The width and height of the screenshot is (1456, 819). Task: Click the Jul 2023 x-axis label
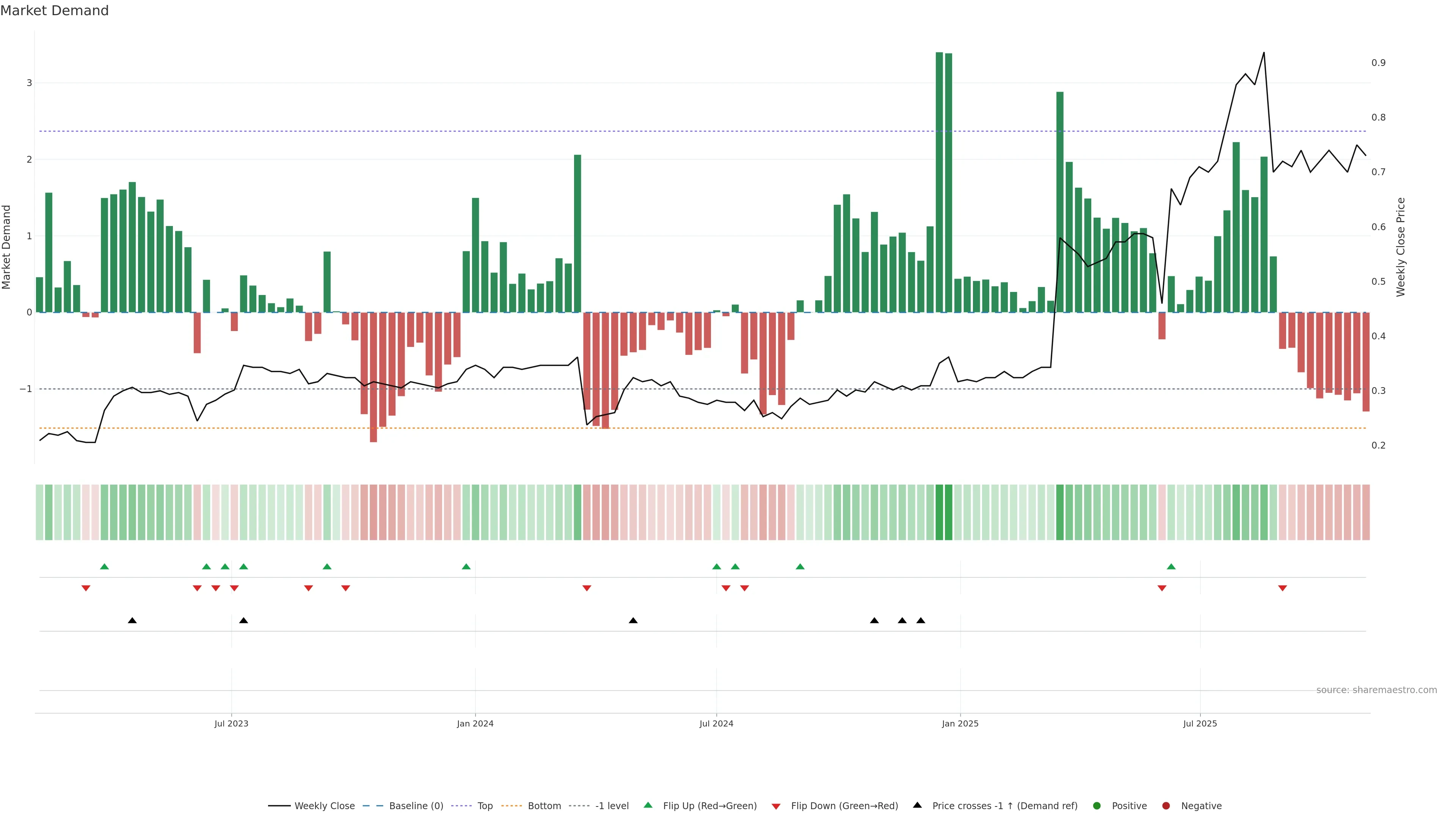(x=231, y=723)
